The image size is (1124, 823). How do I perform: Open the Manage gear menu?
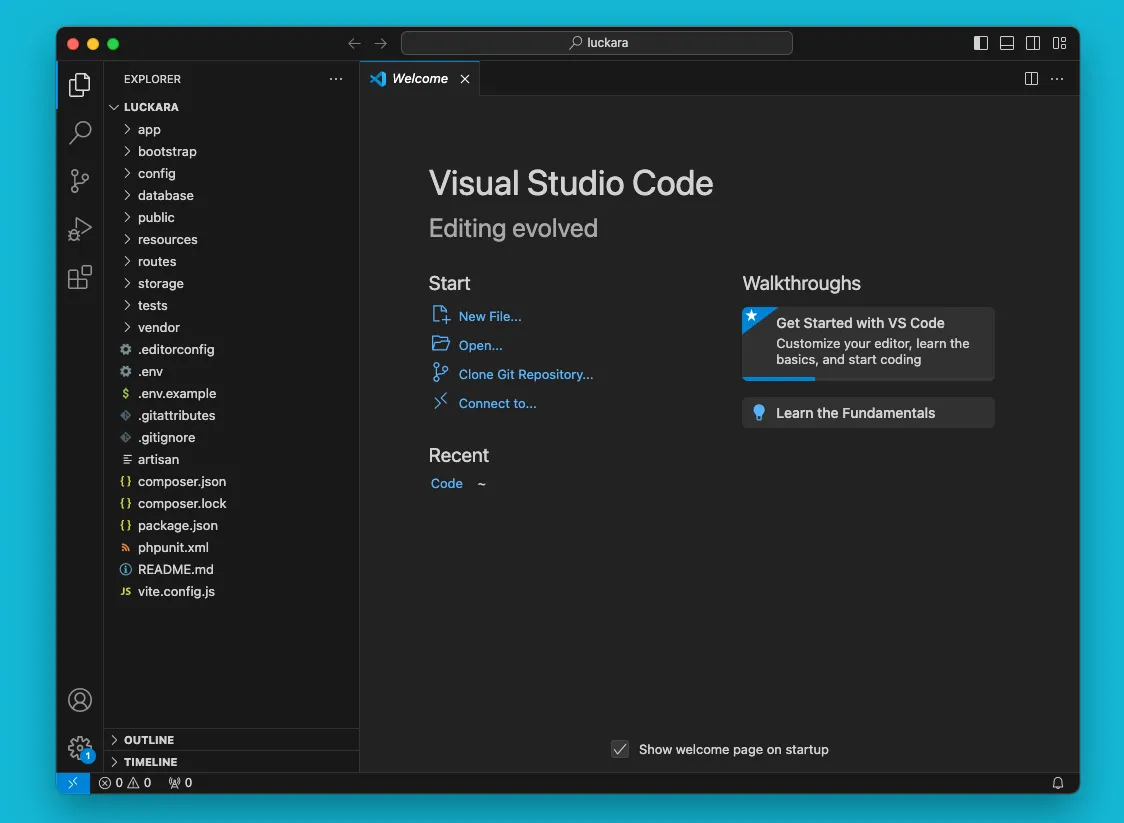click(x=80, y=748)
